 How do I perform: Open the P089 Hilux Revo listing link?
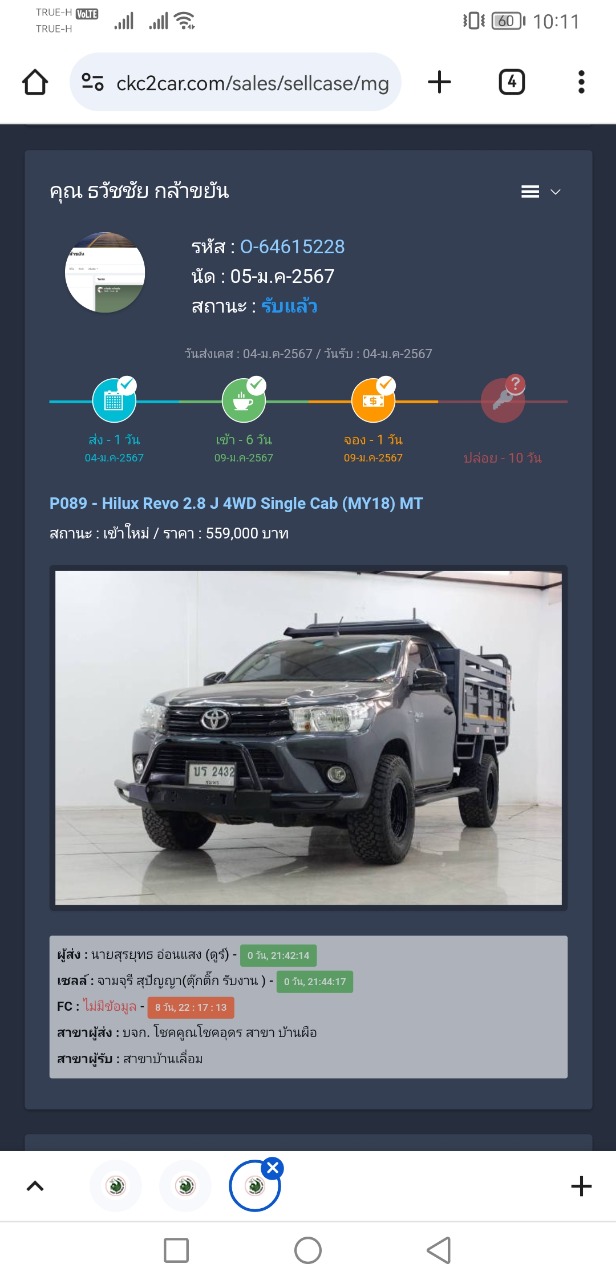(x=236, y=503)
